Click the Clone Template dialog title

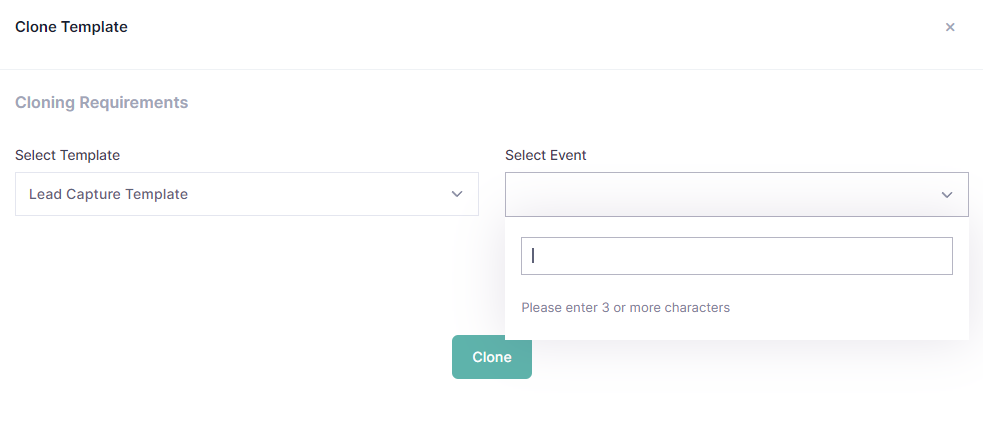pos(71,27)
